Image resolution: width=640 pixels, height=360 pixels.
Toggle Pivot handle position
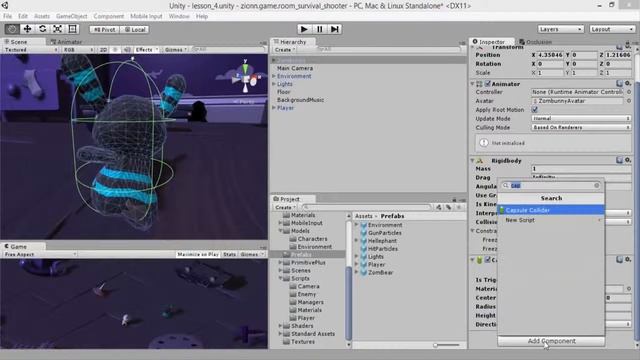pos(104,29)
